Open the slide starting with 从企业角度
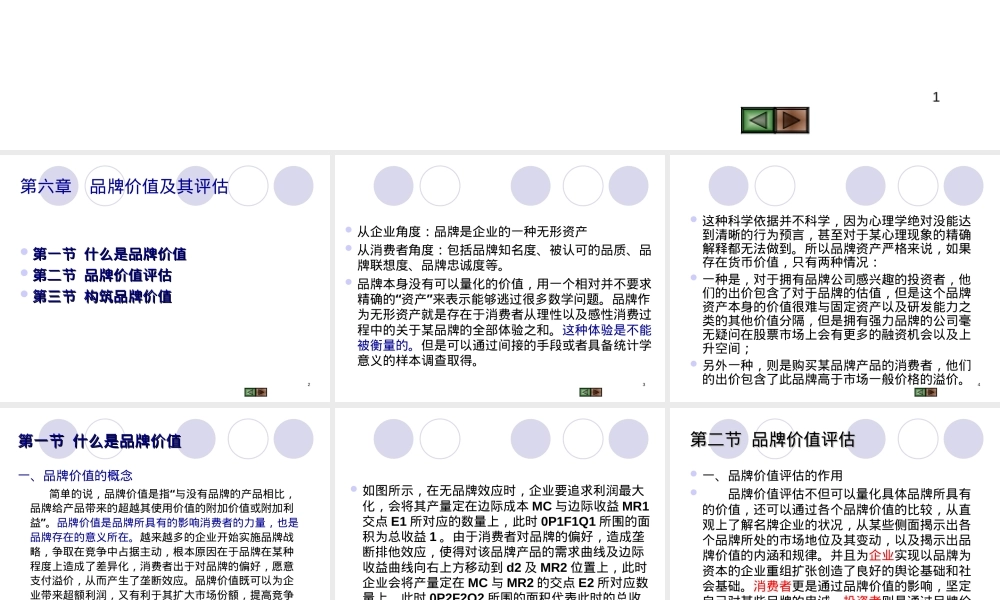Screen dimensions: 1000x600 click(499, 278)
